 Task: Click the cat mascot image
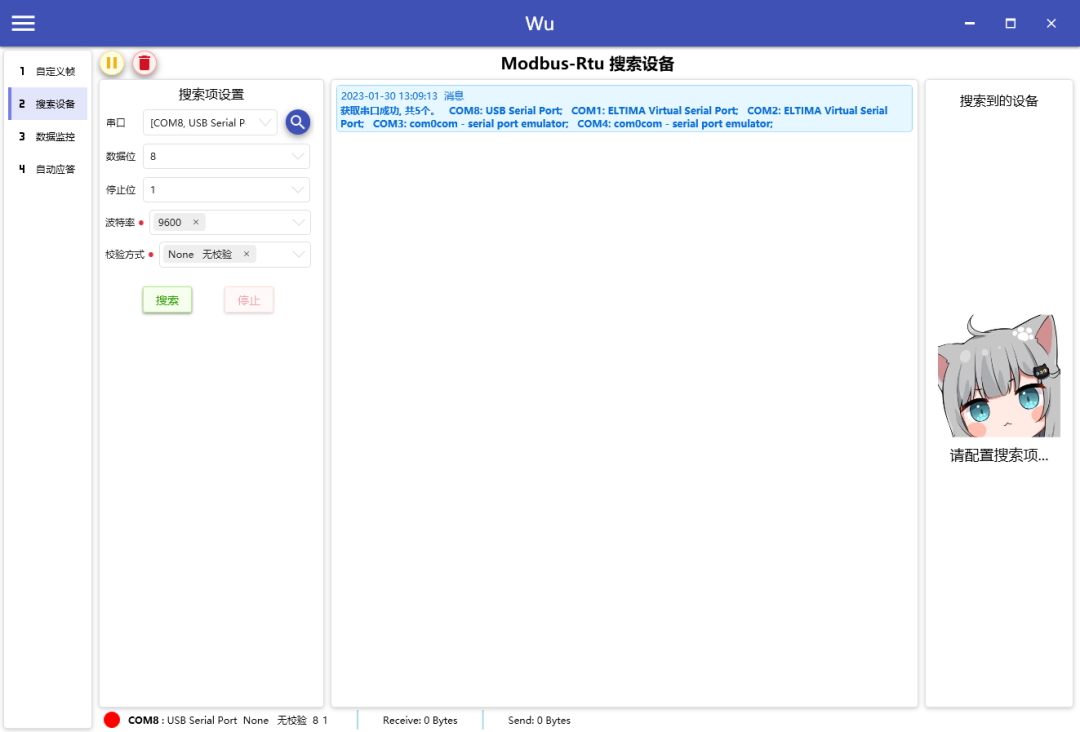(997, 375)
